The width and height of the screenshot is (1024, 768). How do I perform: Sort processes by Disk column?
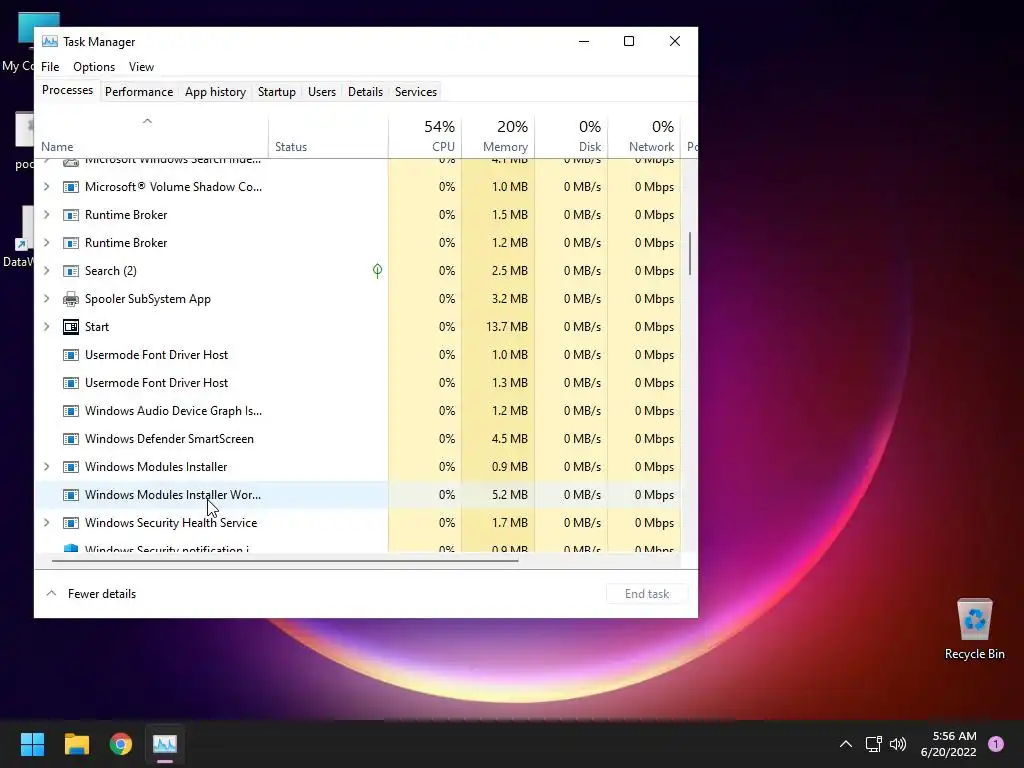(571, 136)
